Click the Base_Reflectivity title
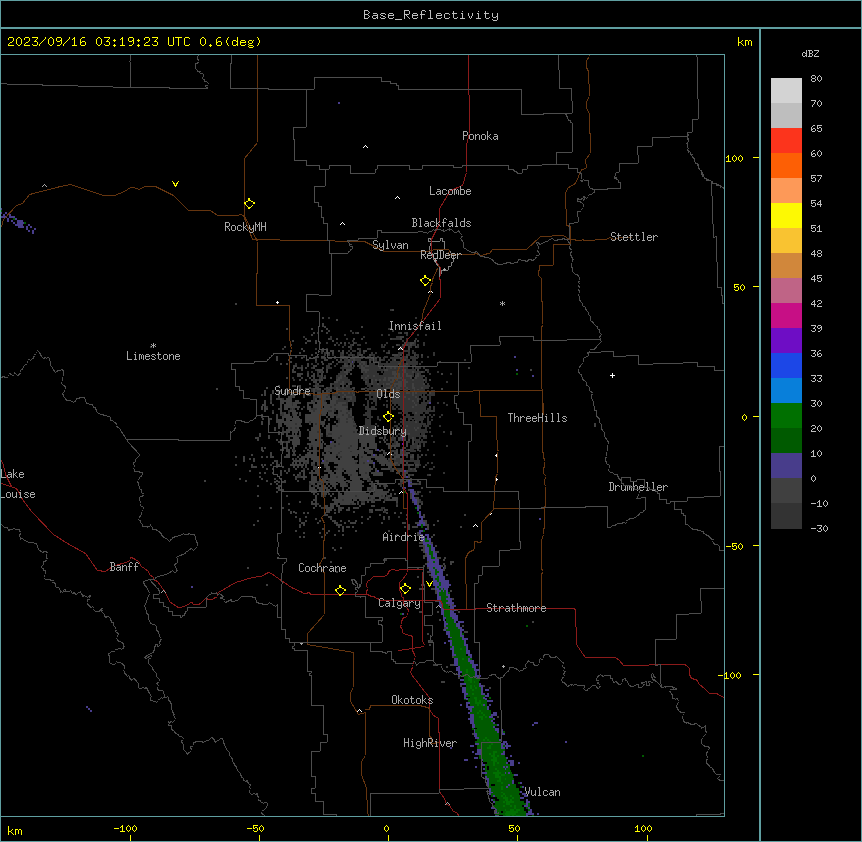This screenshot has width=862, height=842. click(x=431, y=15)
